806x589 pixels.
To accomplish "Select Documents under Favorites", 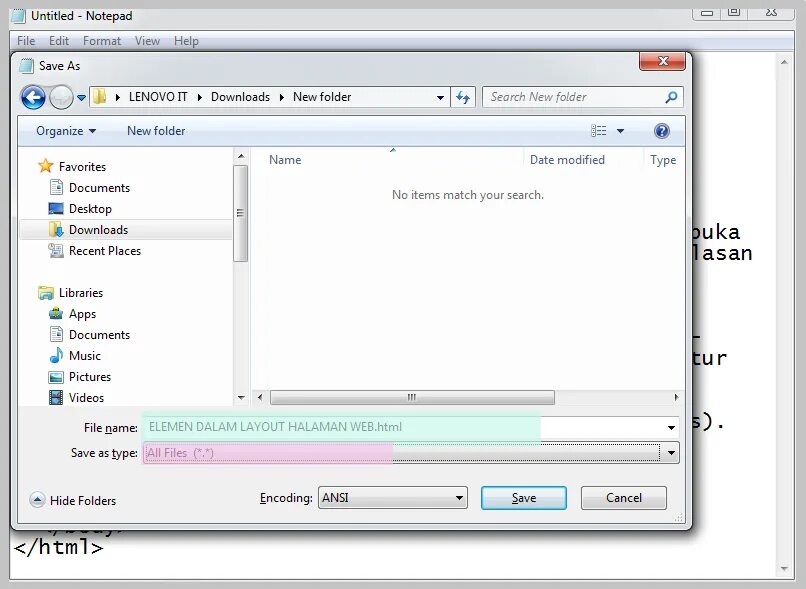I will (x=99, y=188).
